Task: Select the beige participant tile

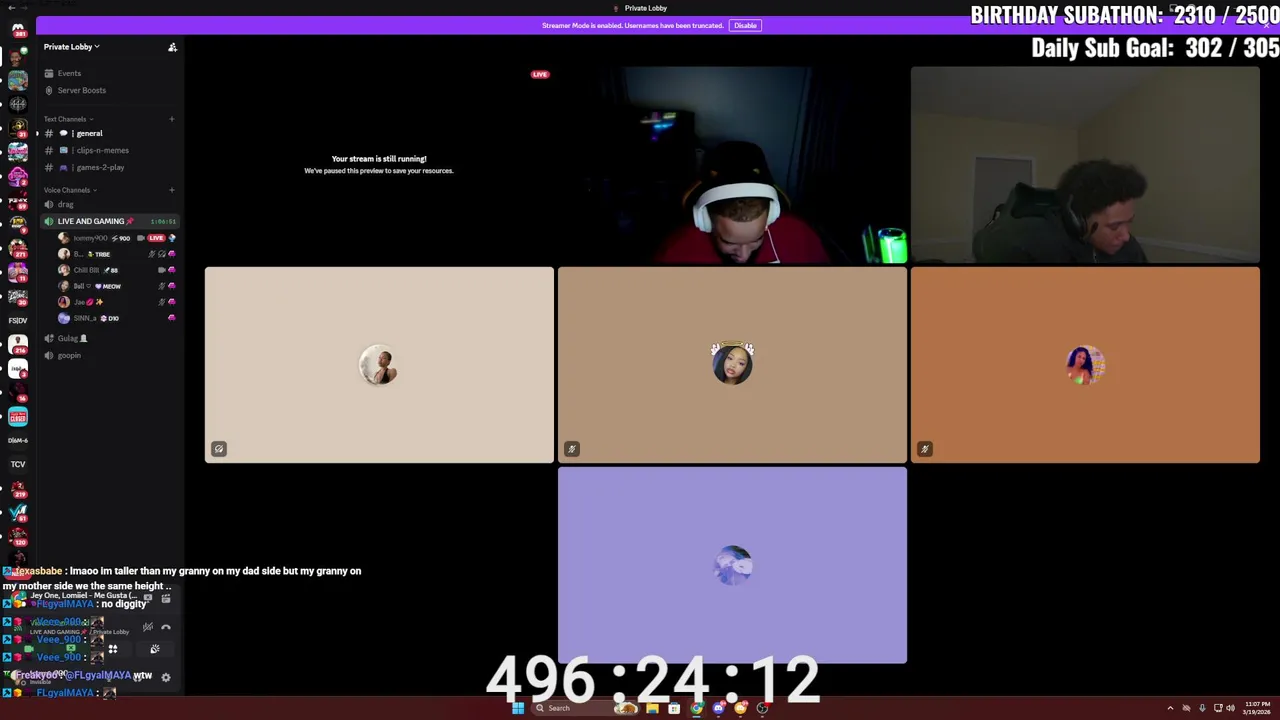Action: [379, 365]
